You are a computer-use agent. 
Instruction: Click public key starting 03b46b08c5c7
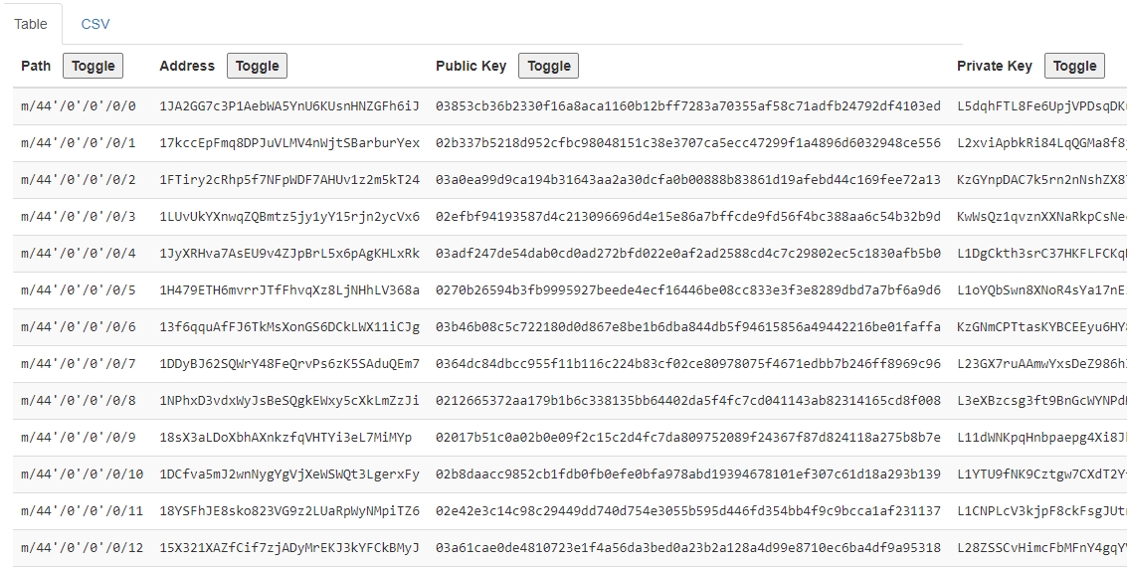pyautogui.click(x=688, y=327)
